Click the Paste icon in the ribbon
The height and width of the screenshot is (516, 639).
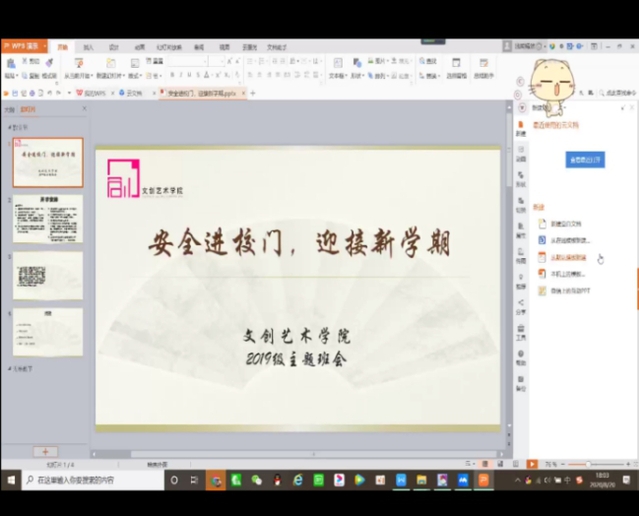pos(11,63)
